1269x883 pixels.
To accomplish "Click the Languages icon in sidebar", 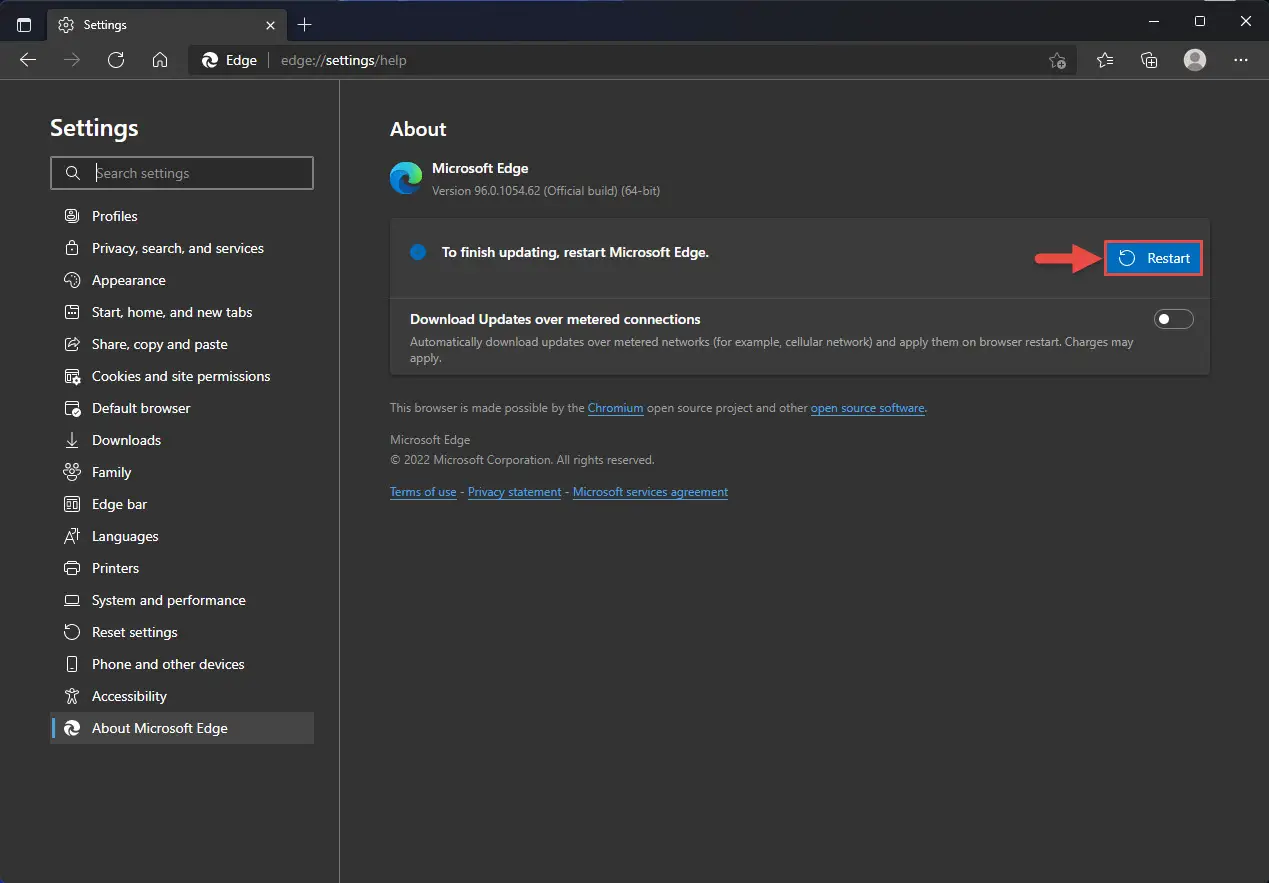I will point(72,536).
